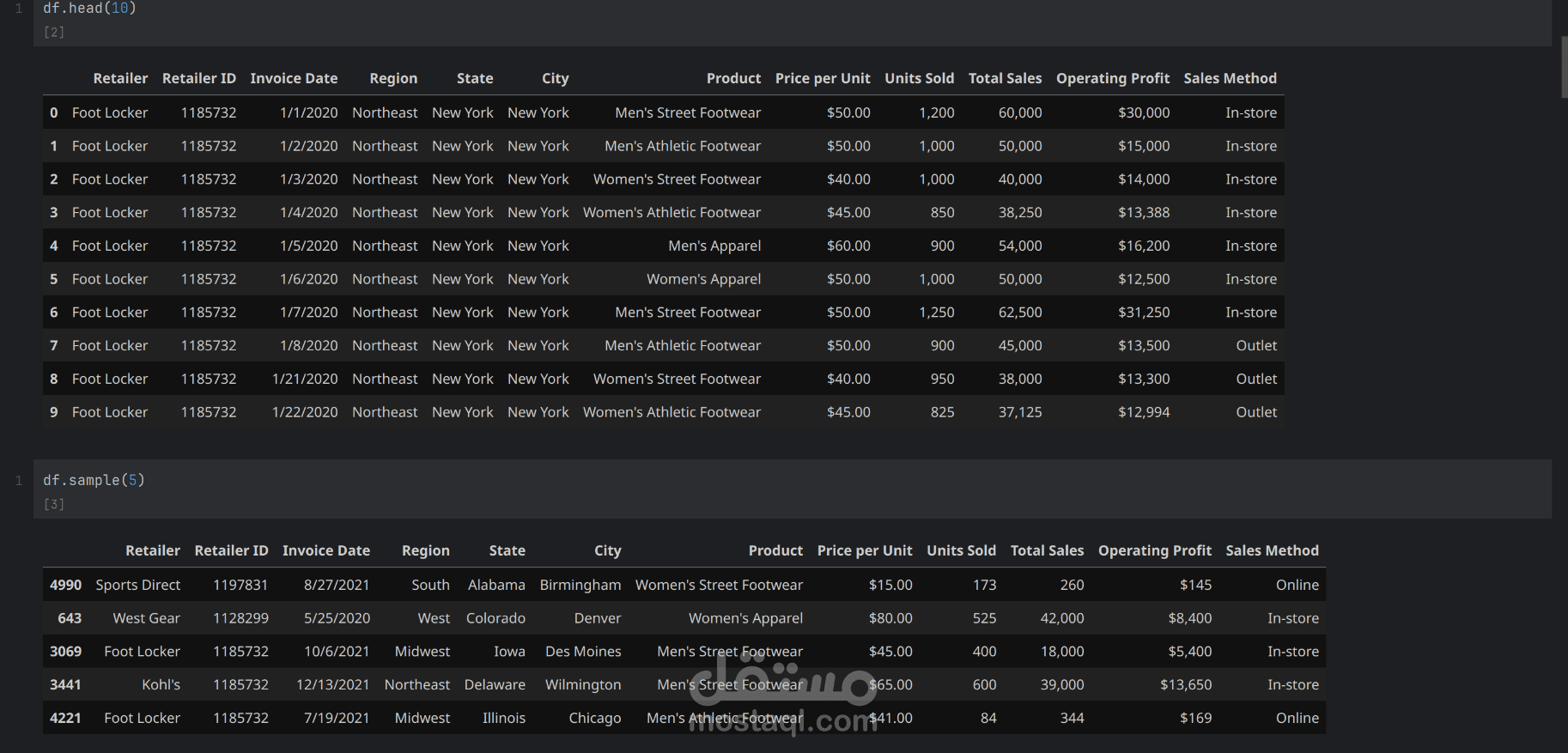Click the 1197831 retailer ID cell
Screen dimensions: 1568x753
(240, 585)
